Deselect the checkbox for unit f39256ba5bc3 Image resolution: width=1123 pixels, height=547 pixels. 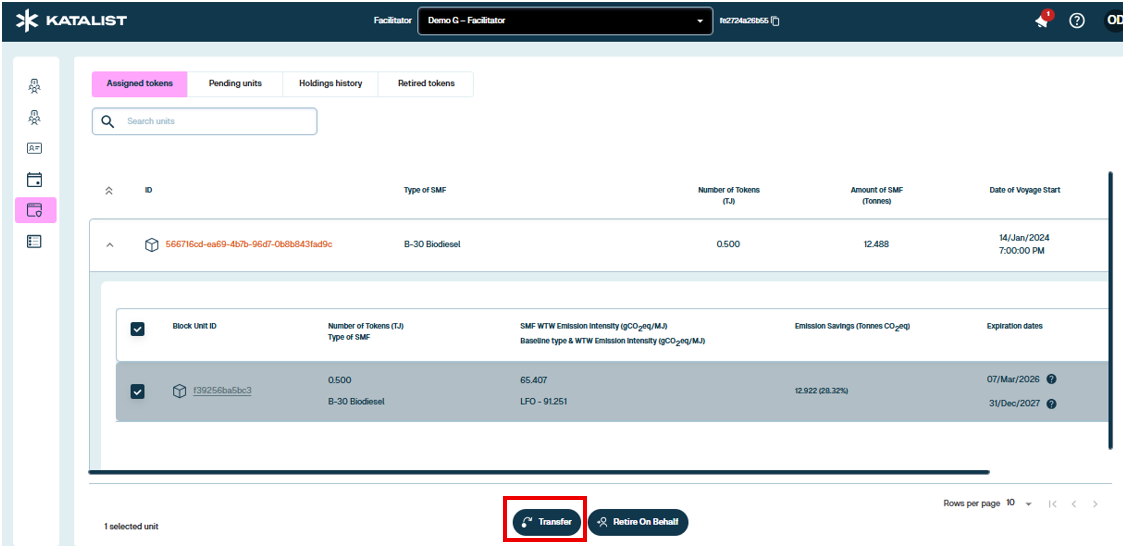point(138,391)
